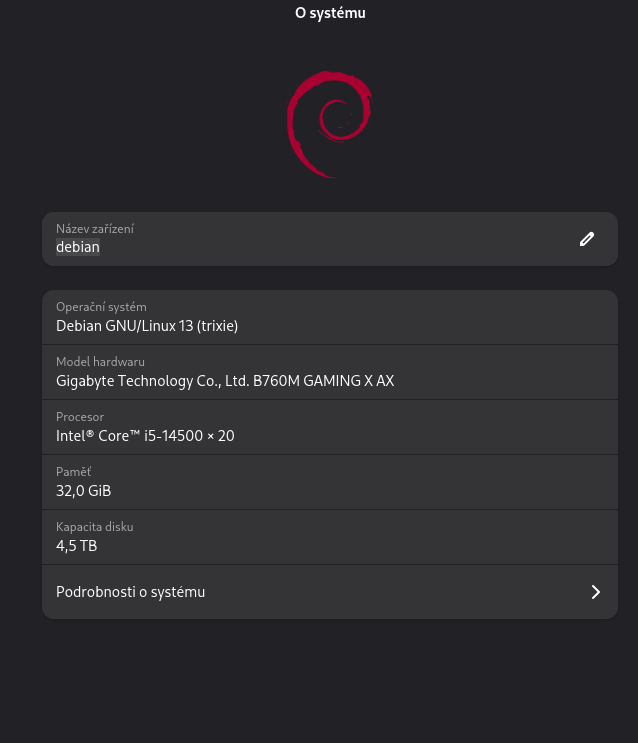Select the Gigabyte B760M GAMING X AX text
Viewport: 638px width, 743px height.
click(x=225, y=381)
